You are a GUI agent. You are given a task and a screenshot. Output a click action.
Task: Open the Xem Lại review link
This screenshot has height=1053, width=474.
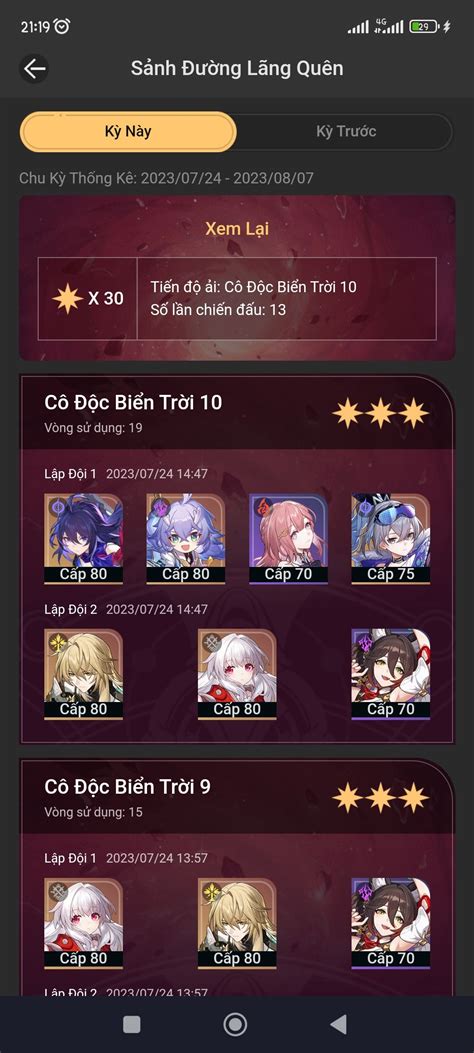pos(237,228)
